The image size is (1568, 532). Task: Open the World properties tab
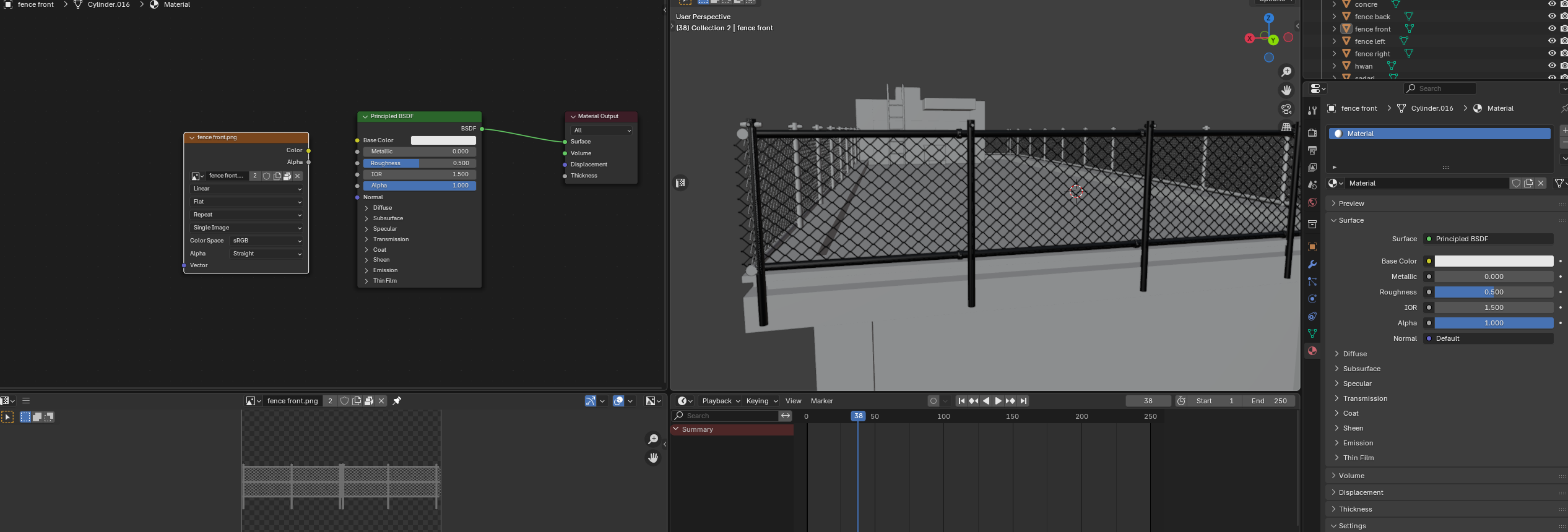pos(1312,202)
